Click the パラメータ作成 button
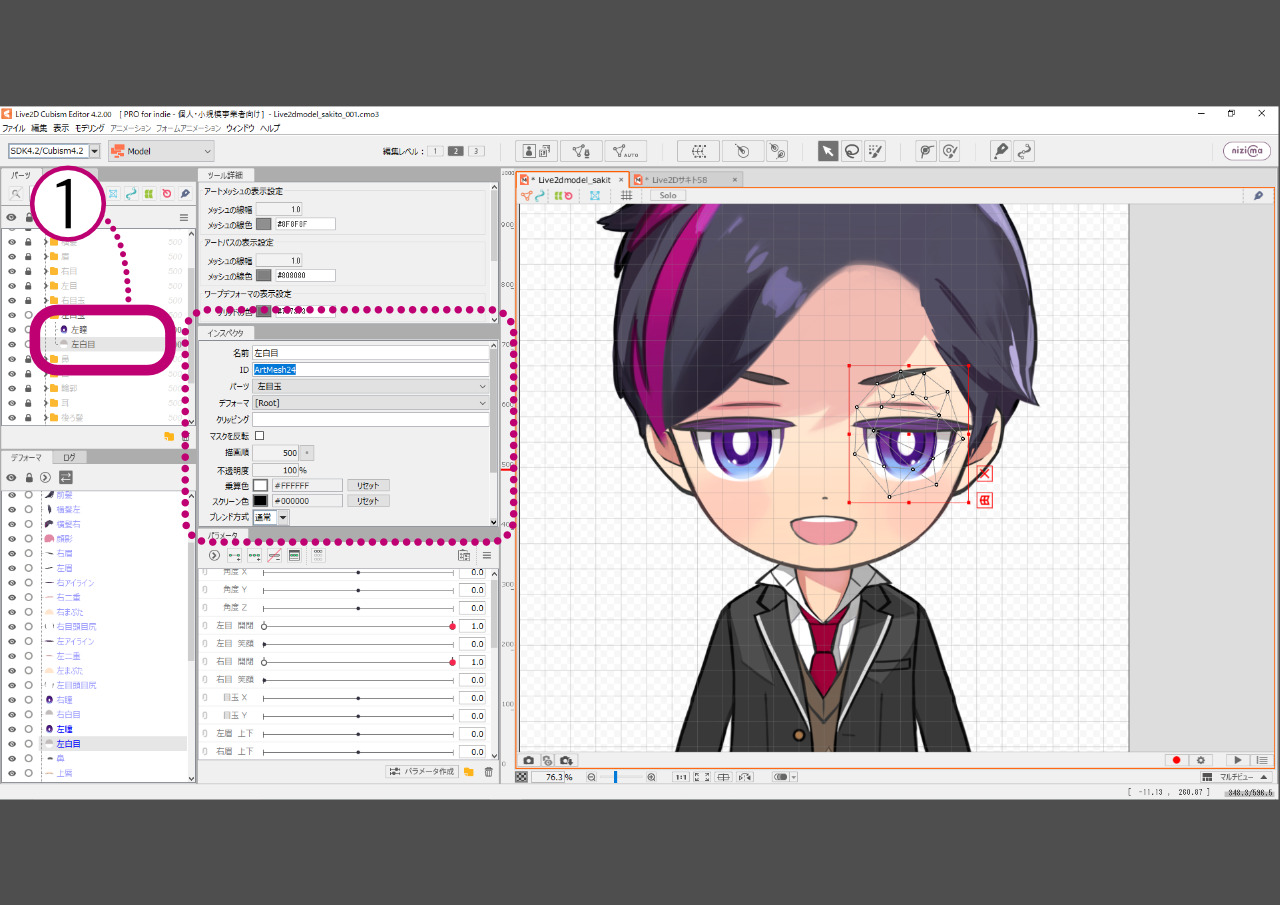 pos(422,772)
